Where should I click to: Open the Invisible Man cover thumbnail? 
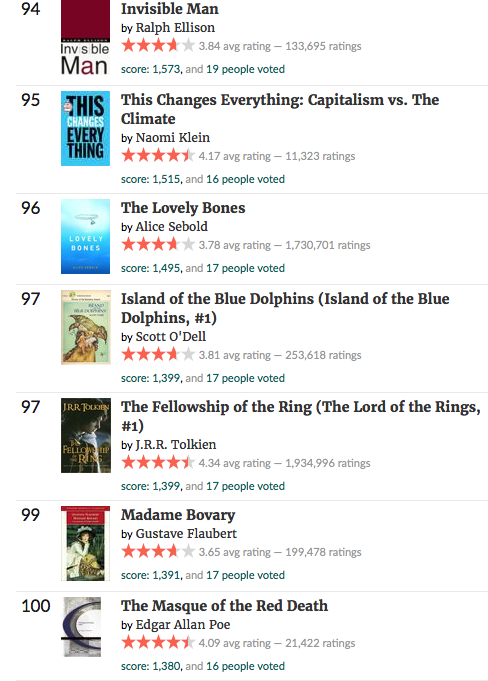pyautogui.click(x=85, y=38)
